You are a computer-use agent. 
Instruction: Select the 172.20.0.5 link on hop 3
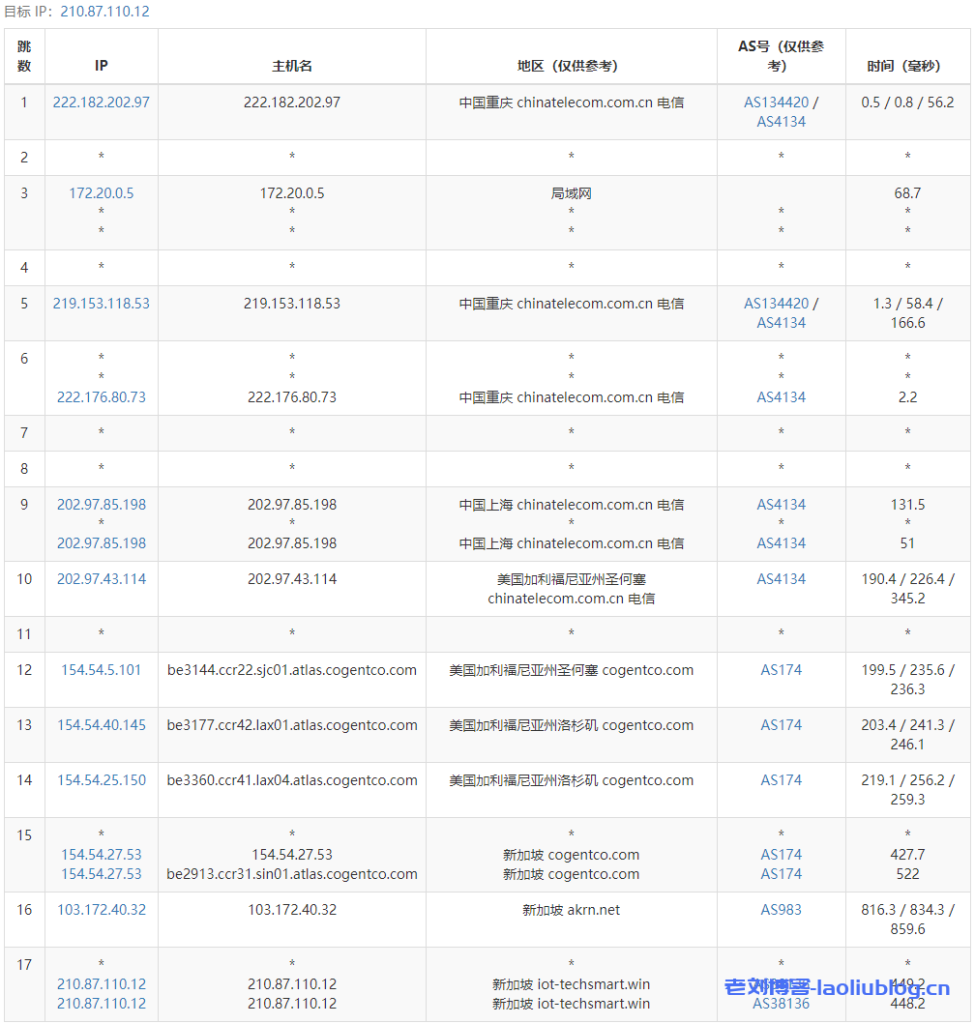[100, 194]
